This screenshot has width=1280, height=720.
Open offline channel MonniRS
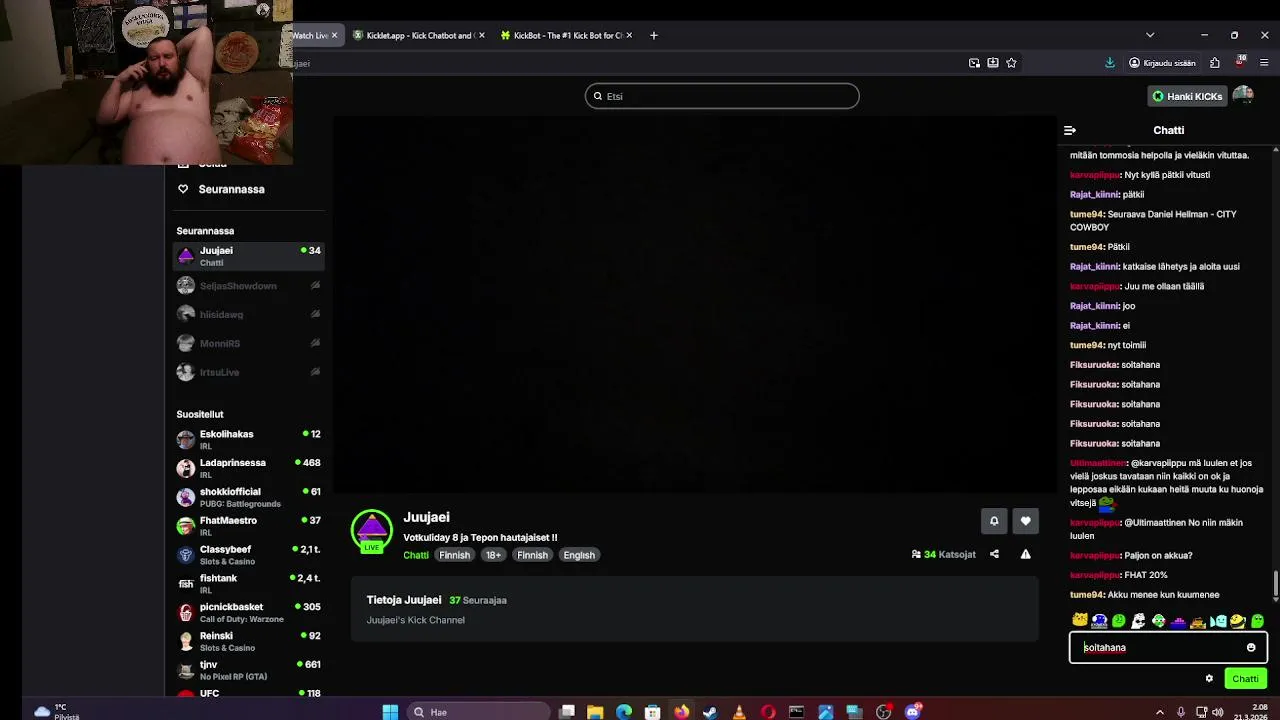pyautogui.click(x=248, y=343)
